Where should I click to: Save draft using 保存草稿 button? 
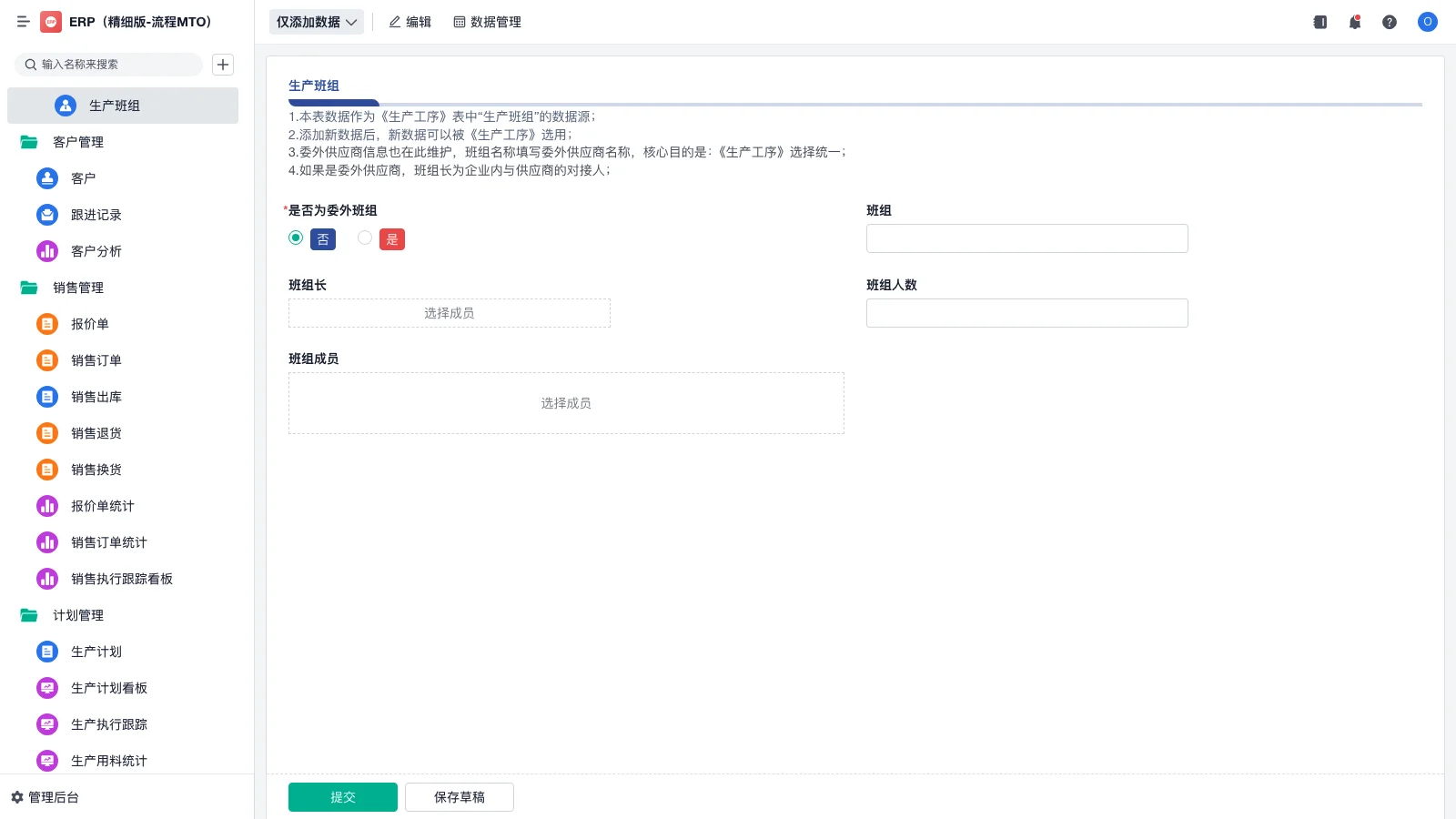coord(459,796)
